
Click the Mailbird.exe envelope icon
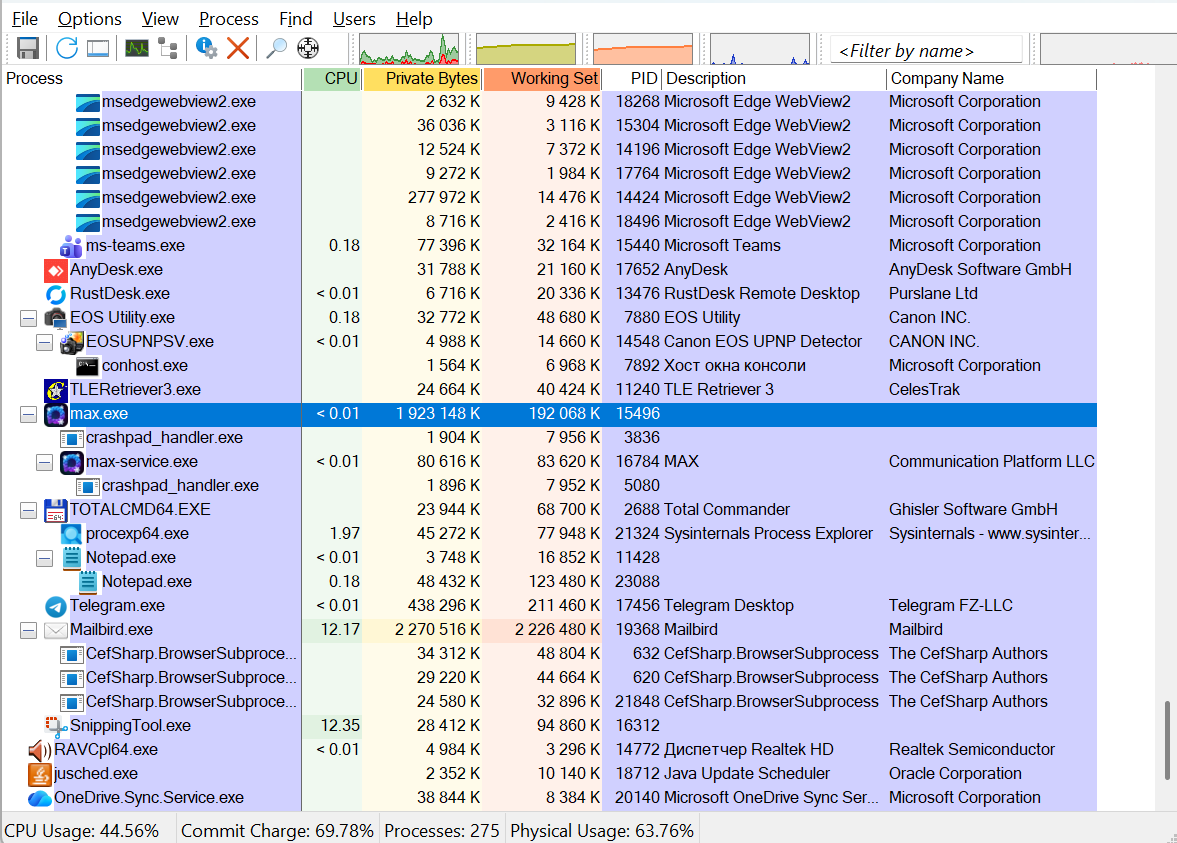click(x=56, y=630)
